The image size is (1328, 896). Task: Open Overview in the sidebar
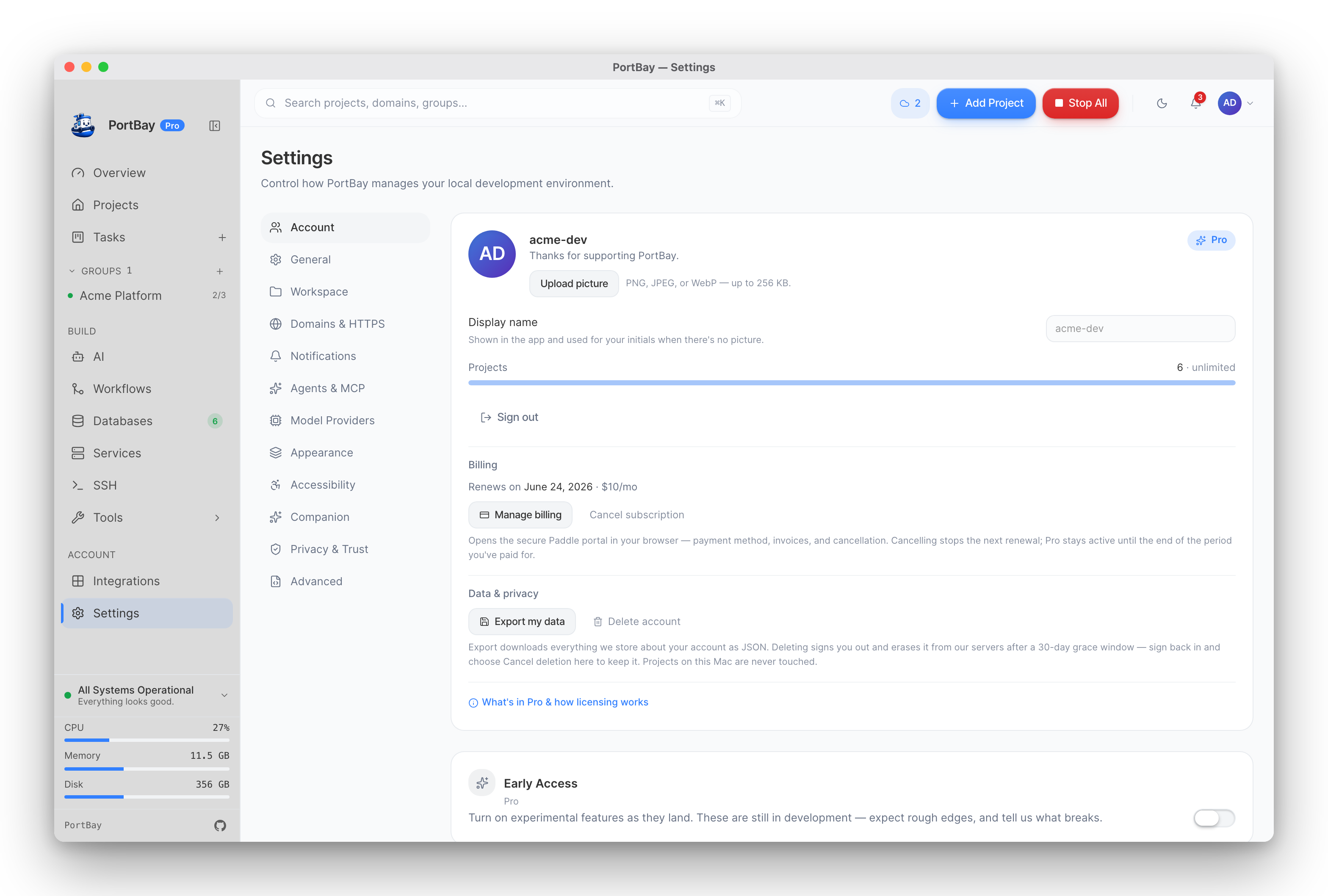[x=147, y=173]
